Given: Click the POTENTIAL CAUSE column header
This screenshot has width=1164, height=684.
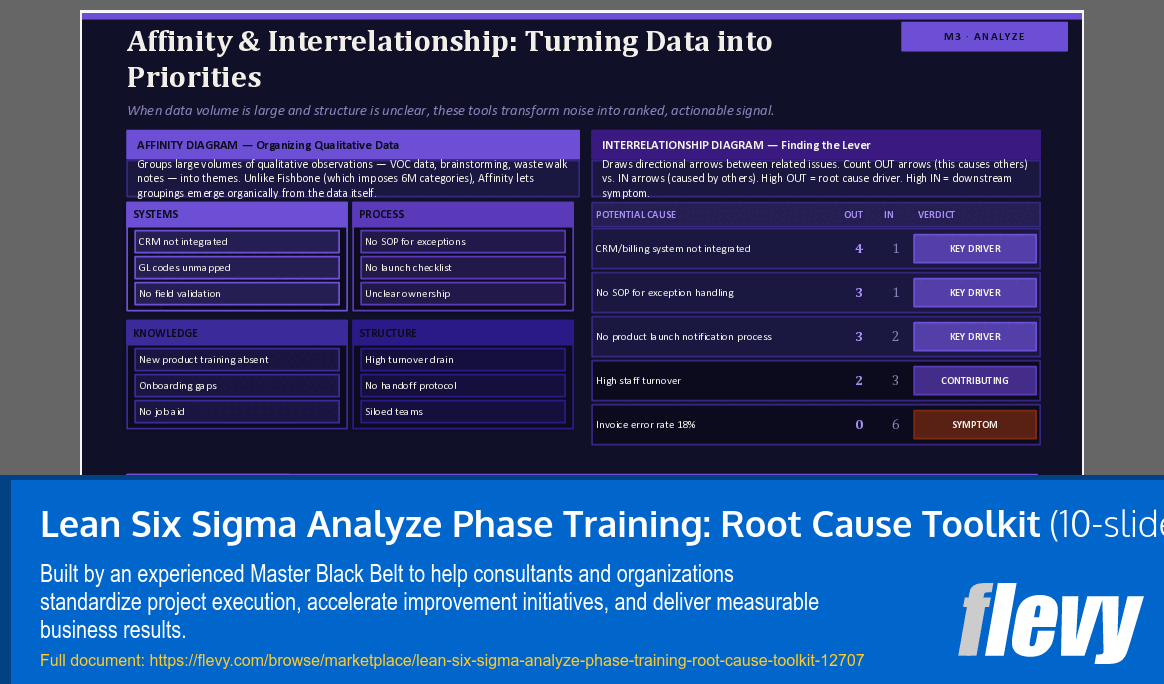Looking at the screenshot, I should coord(635,215).
